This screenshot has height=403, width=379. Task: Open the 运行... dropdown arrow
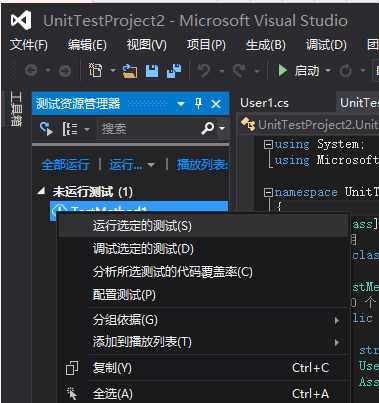(x=151, y=165)
